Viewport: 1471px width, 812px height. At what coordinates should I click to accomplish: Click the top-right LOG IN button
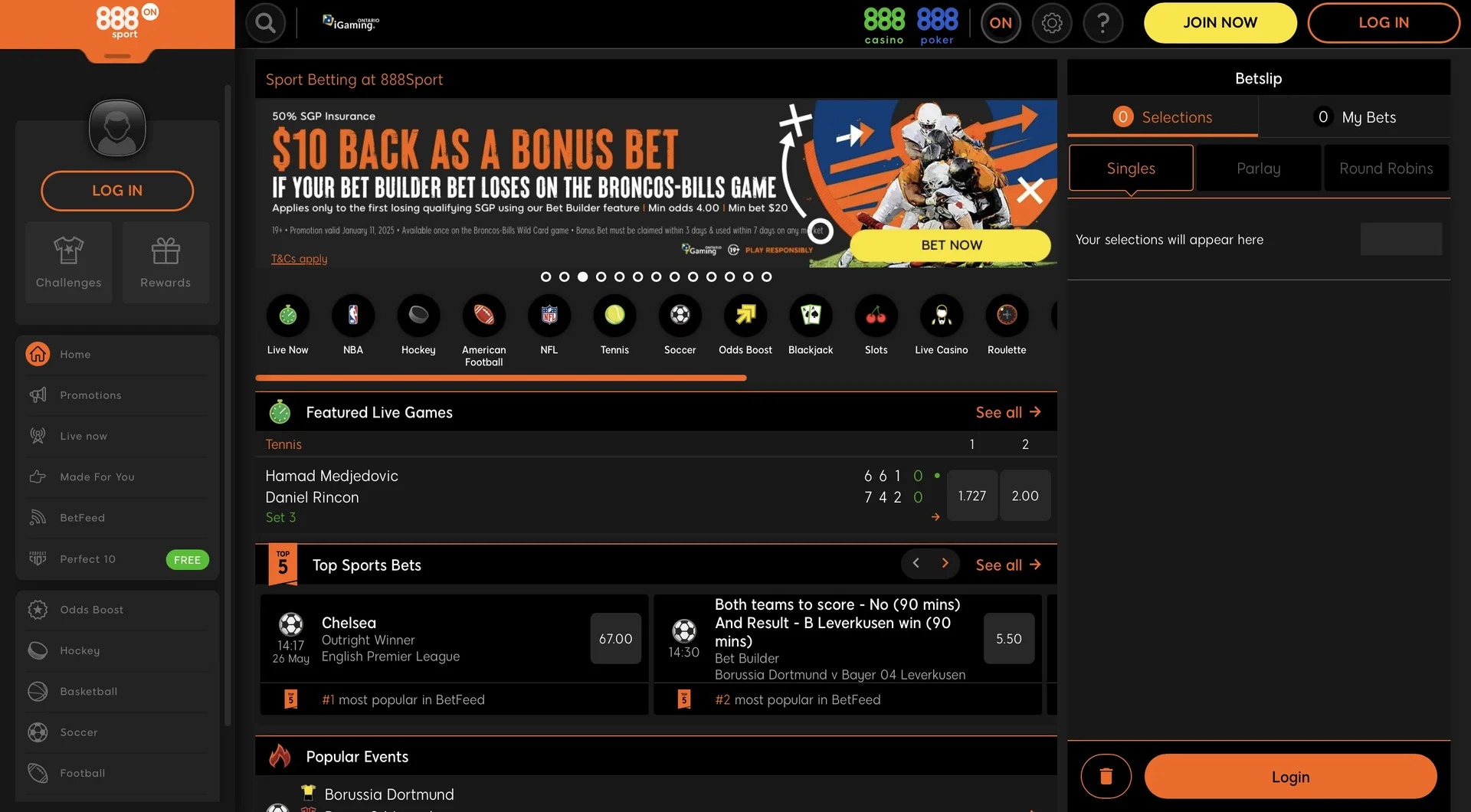(x=1383, y=23)
